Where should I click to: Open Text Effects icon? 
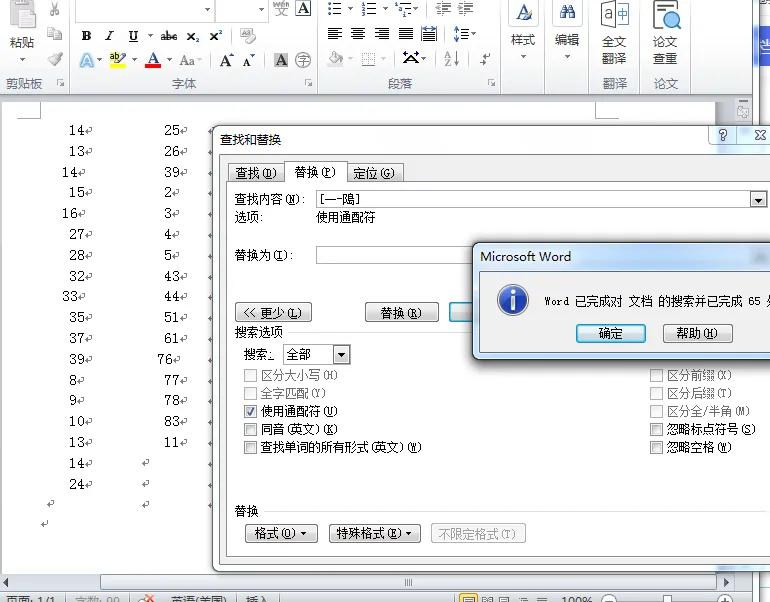coord(87,60)
